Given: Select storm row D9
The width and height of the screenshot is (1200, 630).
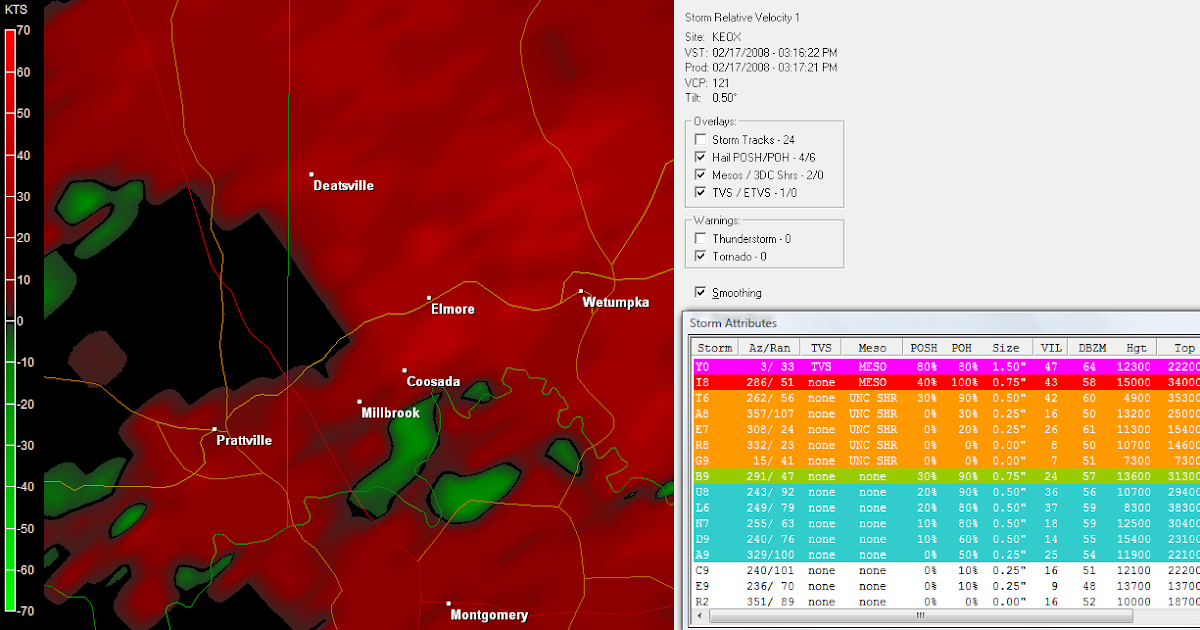Looking at the screenshot, I should point(946,538).
